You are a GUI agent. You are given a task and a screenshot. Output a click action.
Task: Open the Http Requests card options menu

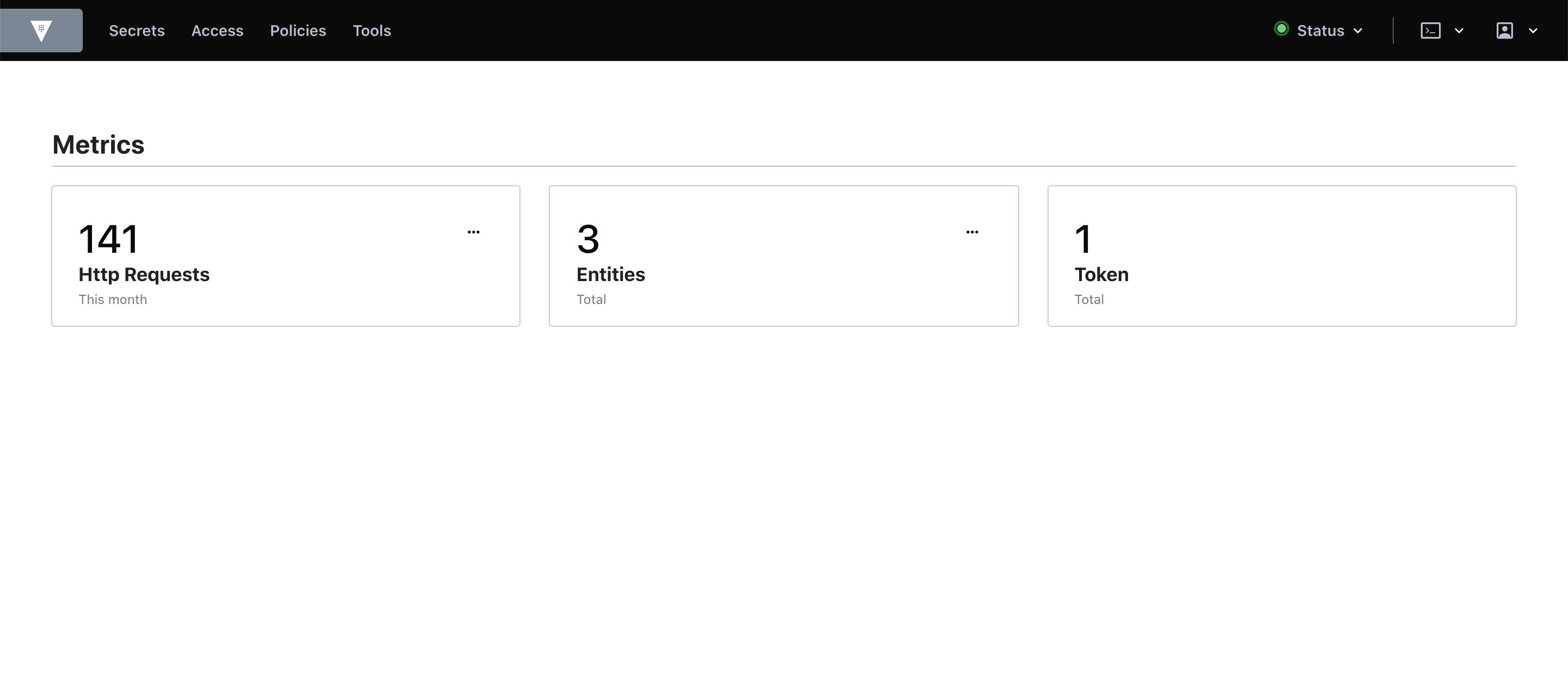coord(474,232)
